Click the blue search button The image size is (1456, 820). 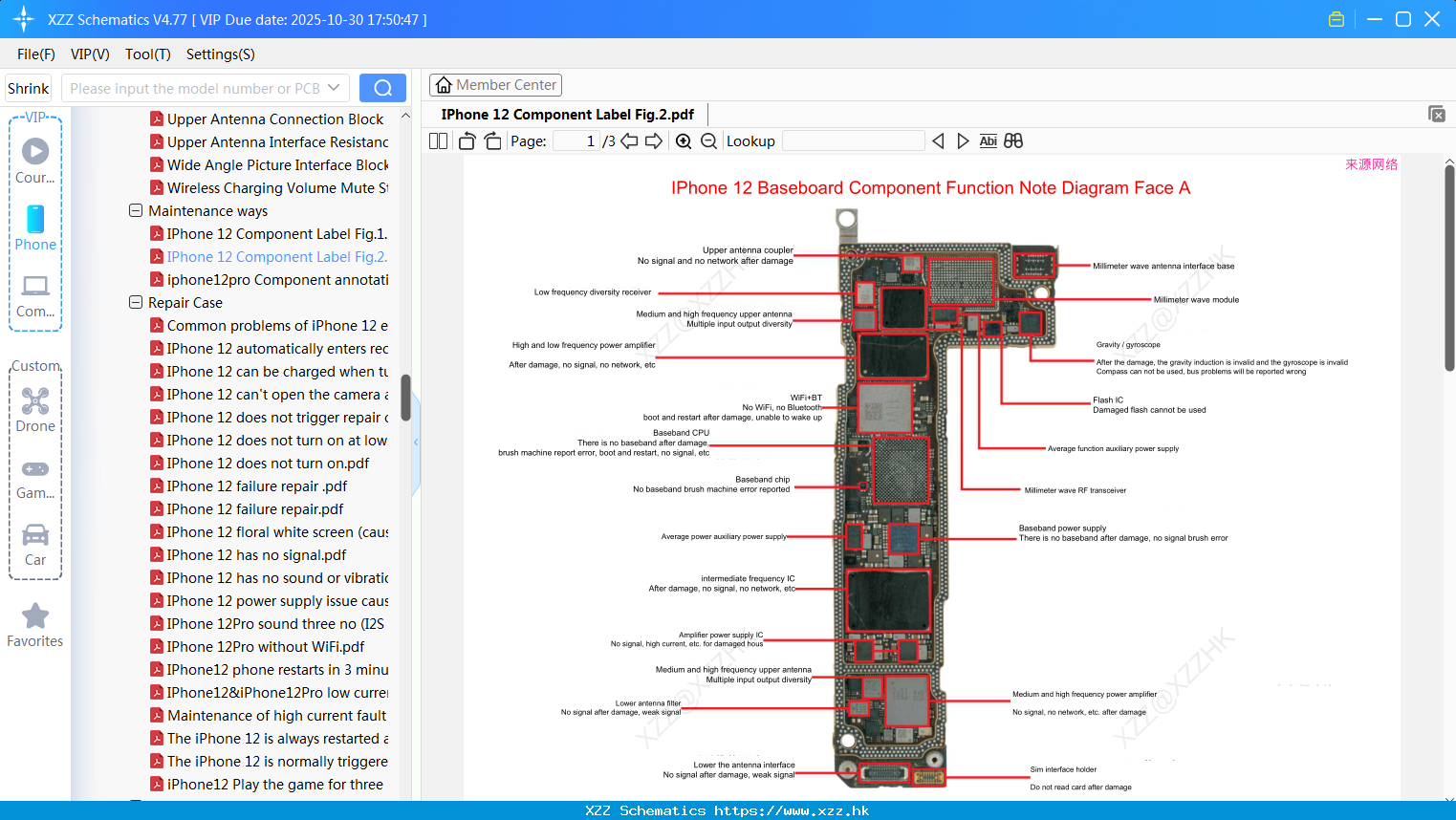point(382,88)
